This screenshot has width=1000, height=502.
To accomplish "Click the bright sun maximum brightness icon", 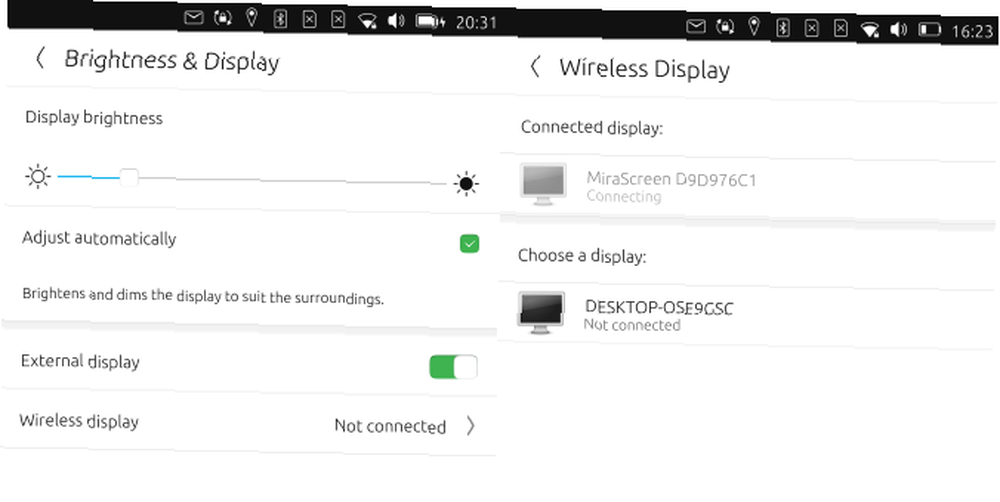I will [466, 184].
